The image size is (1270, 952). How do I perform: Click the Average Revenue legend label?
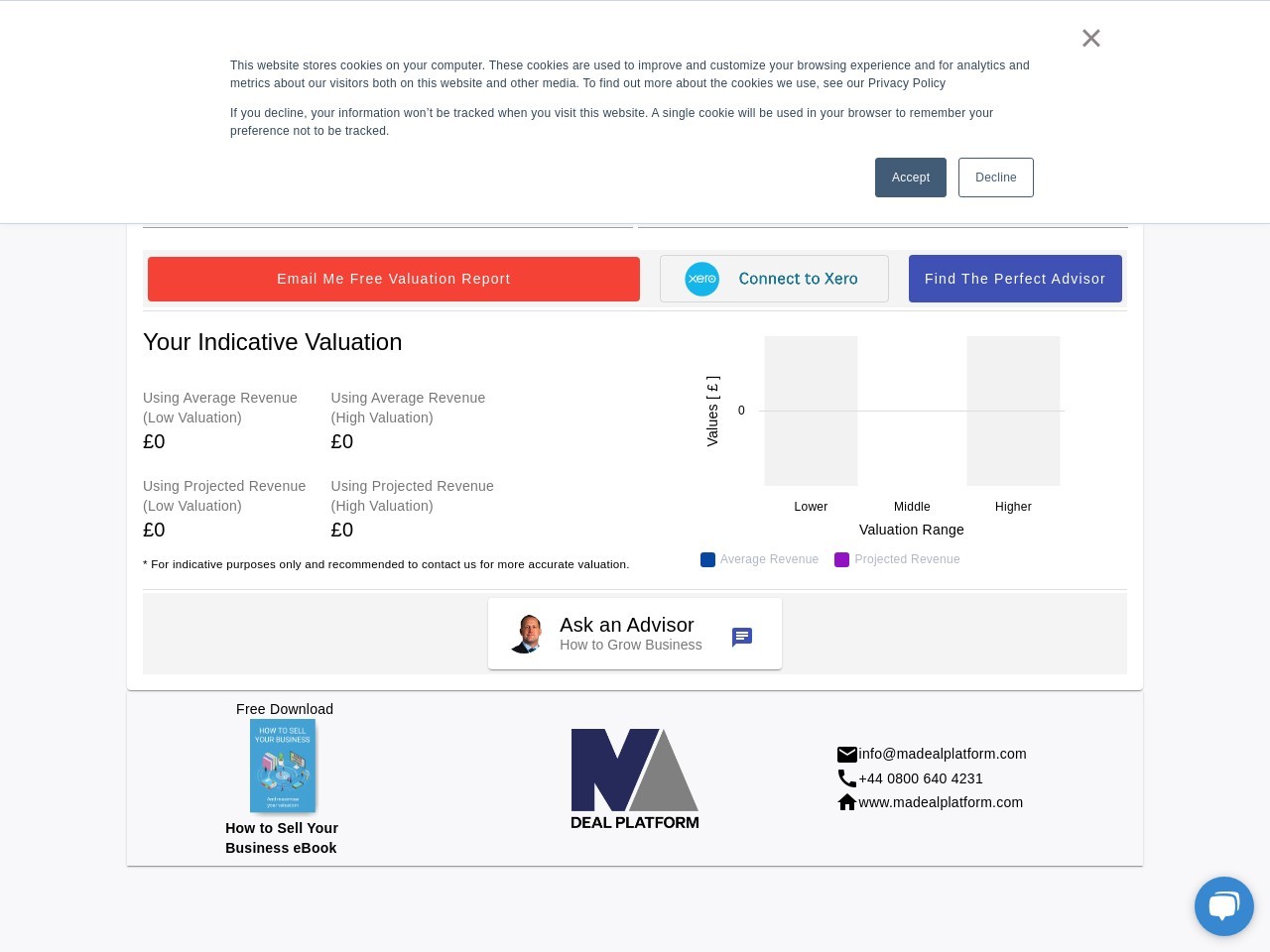click(769, 559)
